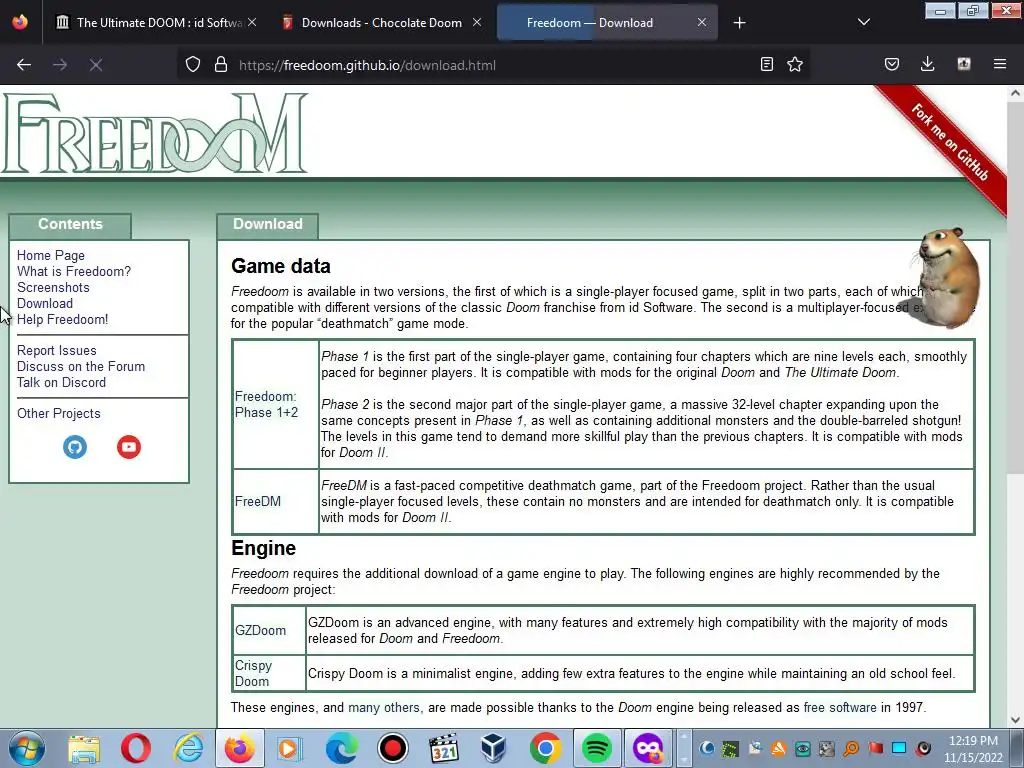Open the Crispy Doom engine link

coord(253,673)
